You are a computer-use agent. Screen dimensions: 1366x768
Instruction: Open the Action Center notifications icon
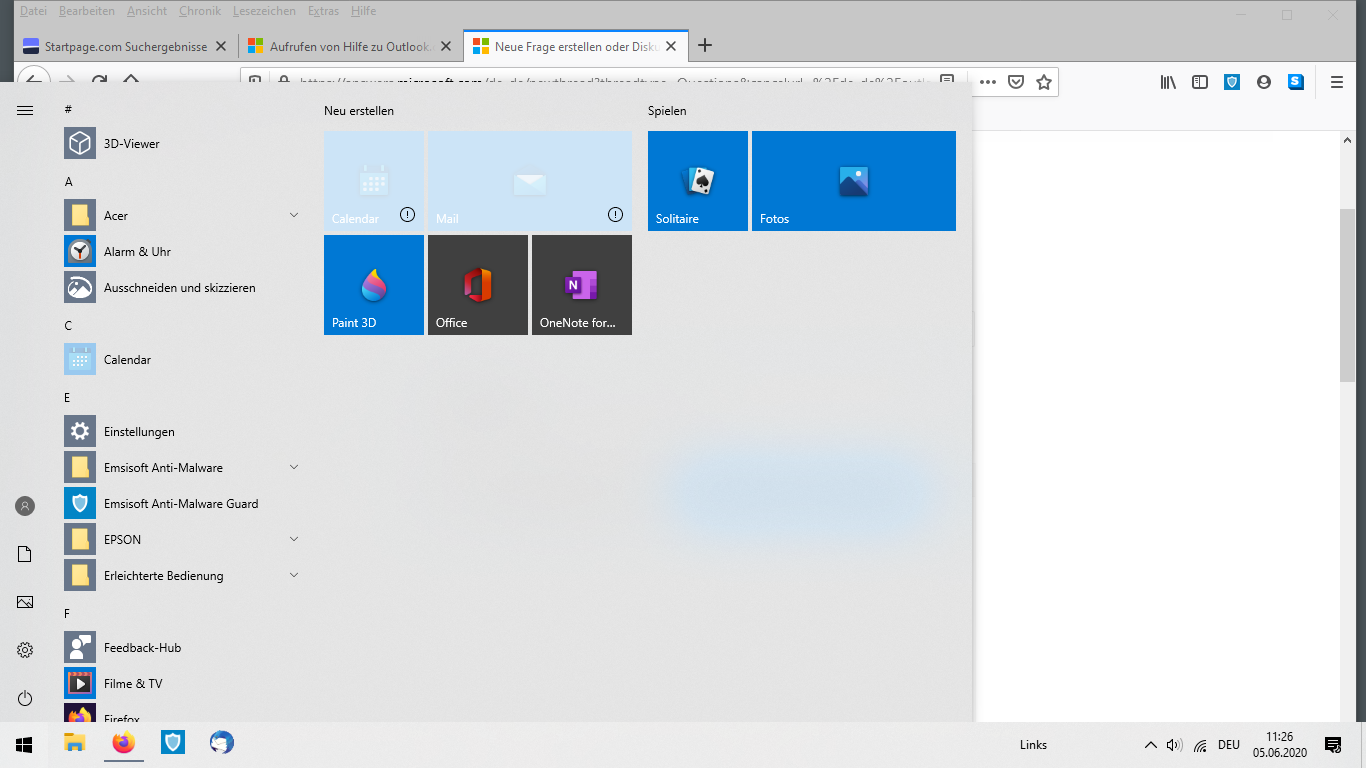pos(1333,745)
